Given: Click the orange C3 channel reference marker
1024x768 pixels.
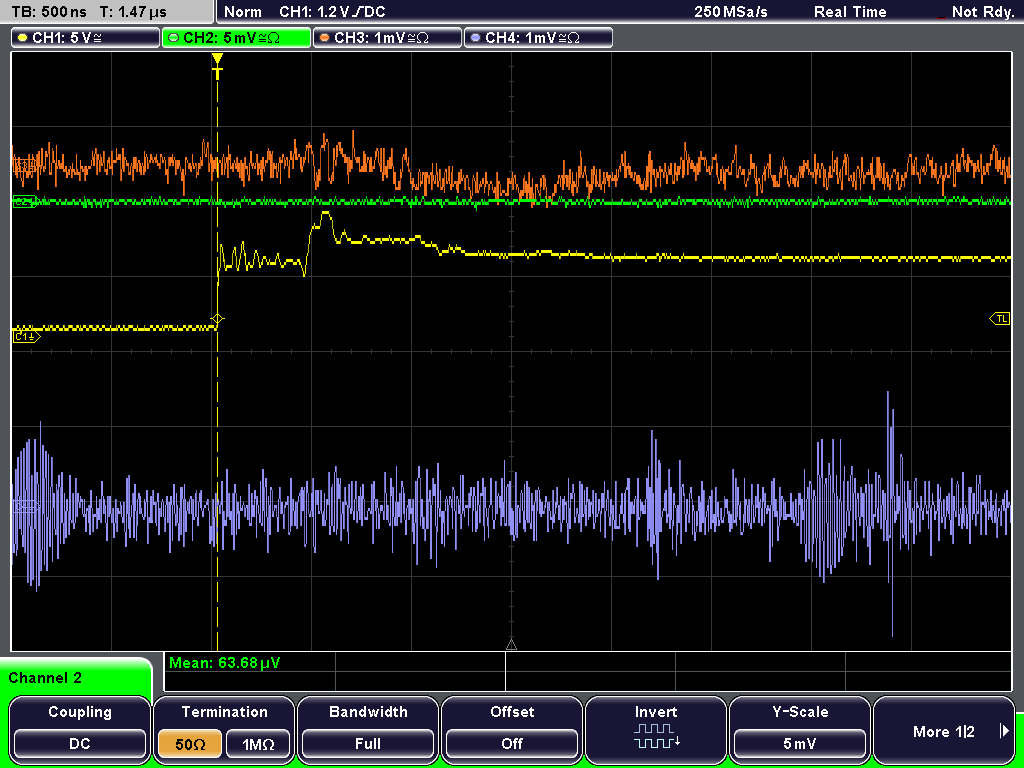Looking at the screenshot, I should (x=25, y=165).
